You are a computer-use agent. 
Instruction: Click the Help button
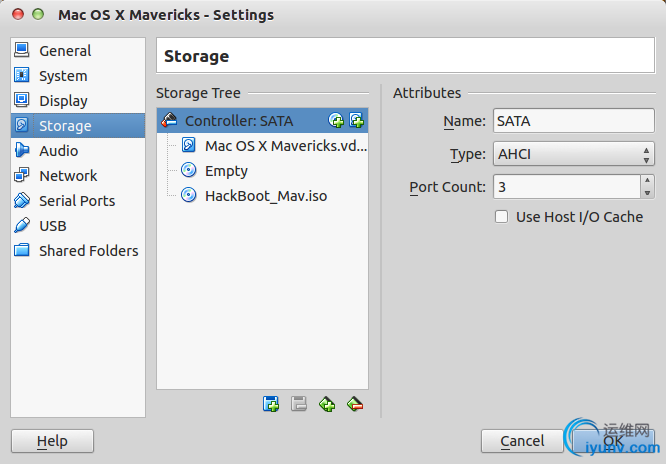point(52,441)
